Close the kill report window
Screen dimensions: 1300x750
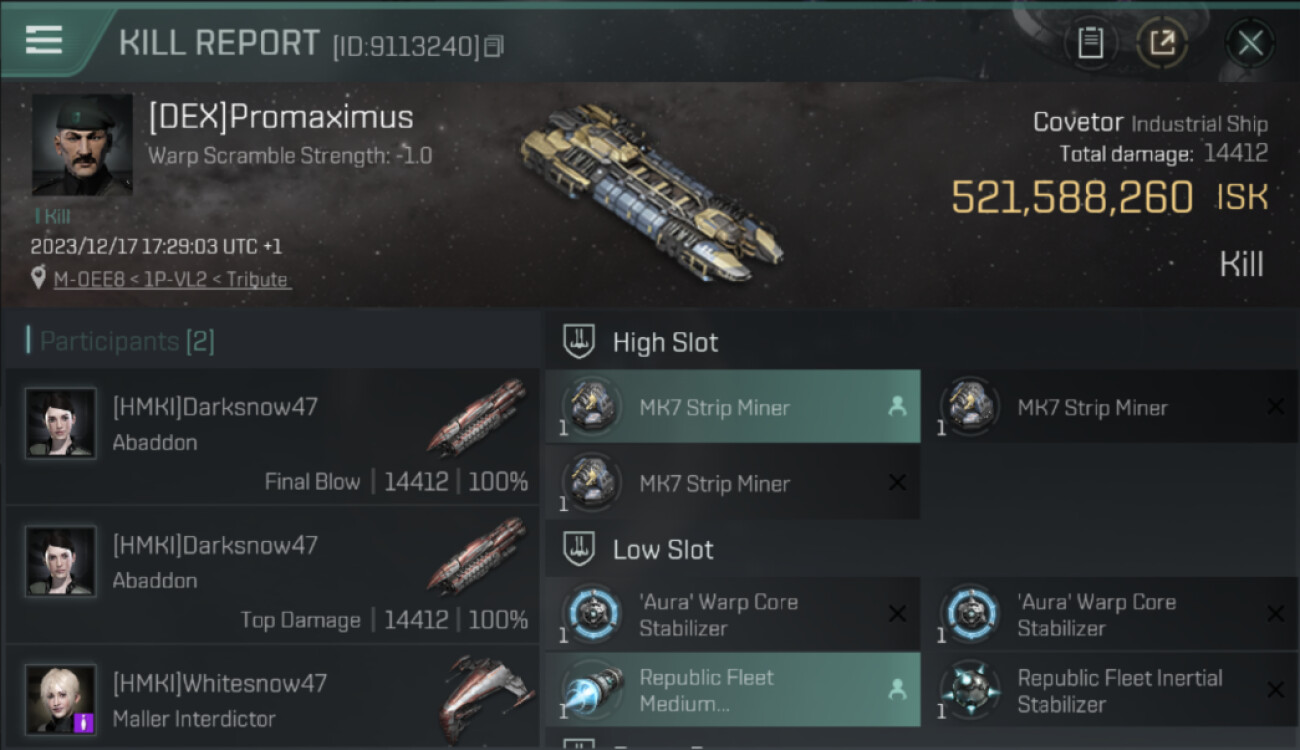[x=1250, y=43]
